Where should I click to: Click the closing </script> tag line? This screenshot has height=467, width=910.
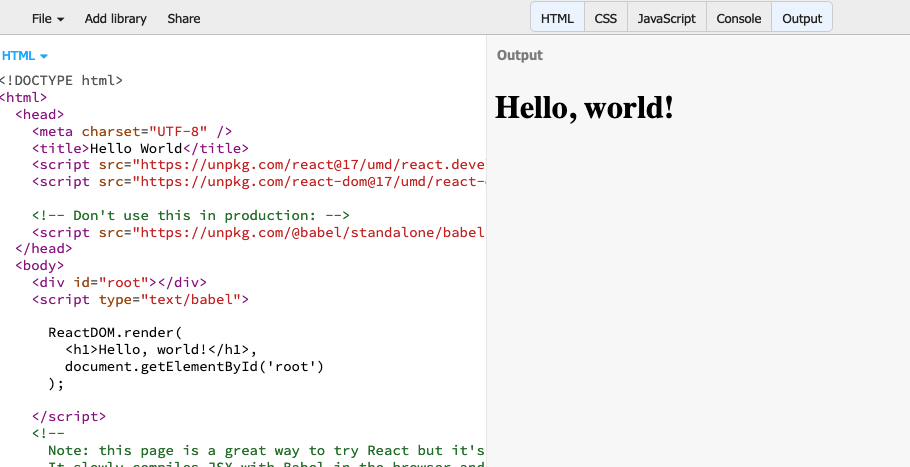[x=69, y=417]
